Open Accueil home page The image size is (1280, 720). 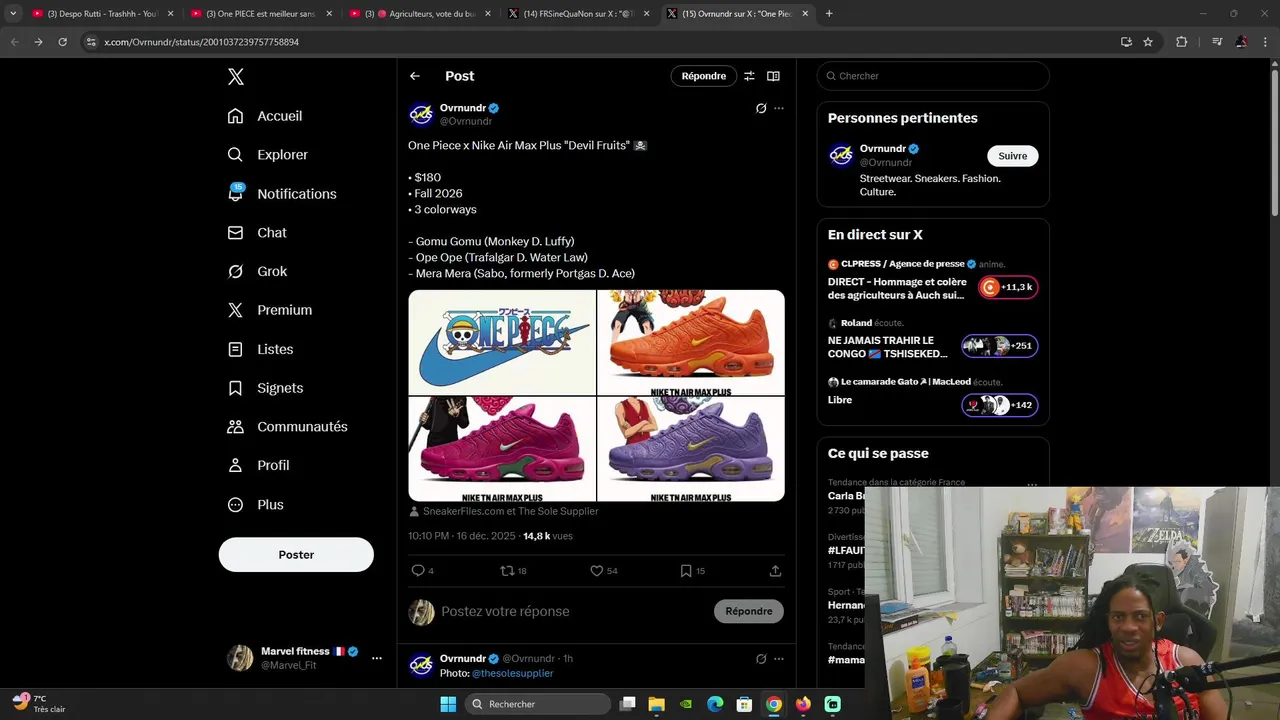[x=265, y=116]
